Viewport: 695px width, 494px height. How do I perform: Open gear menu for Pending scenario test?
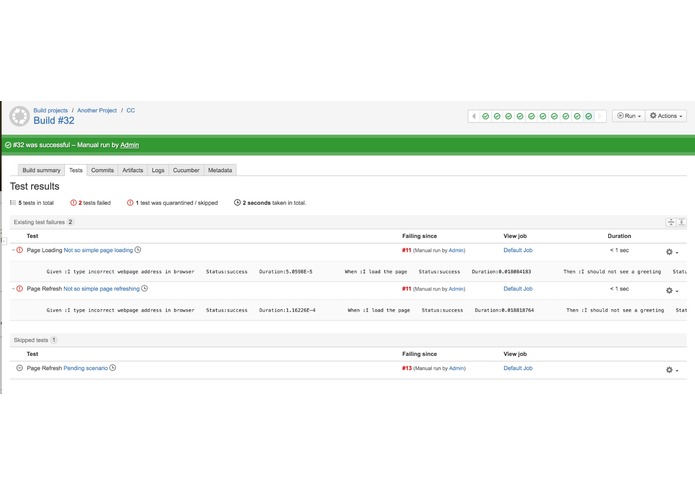[672, 370]
